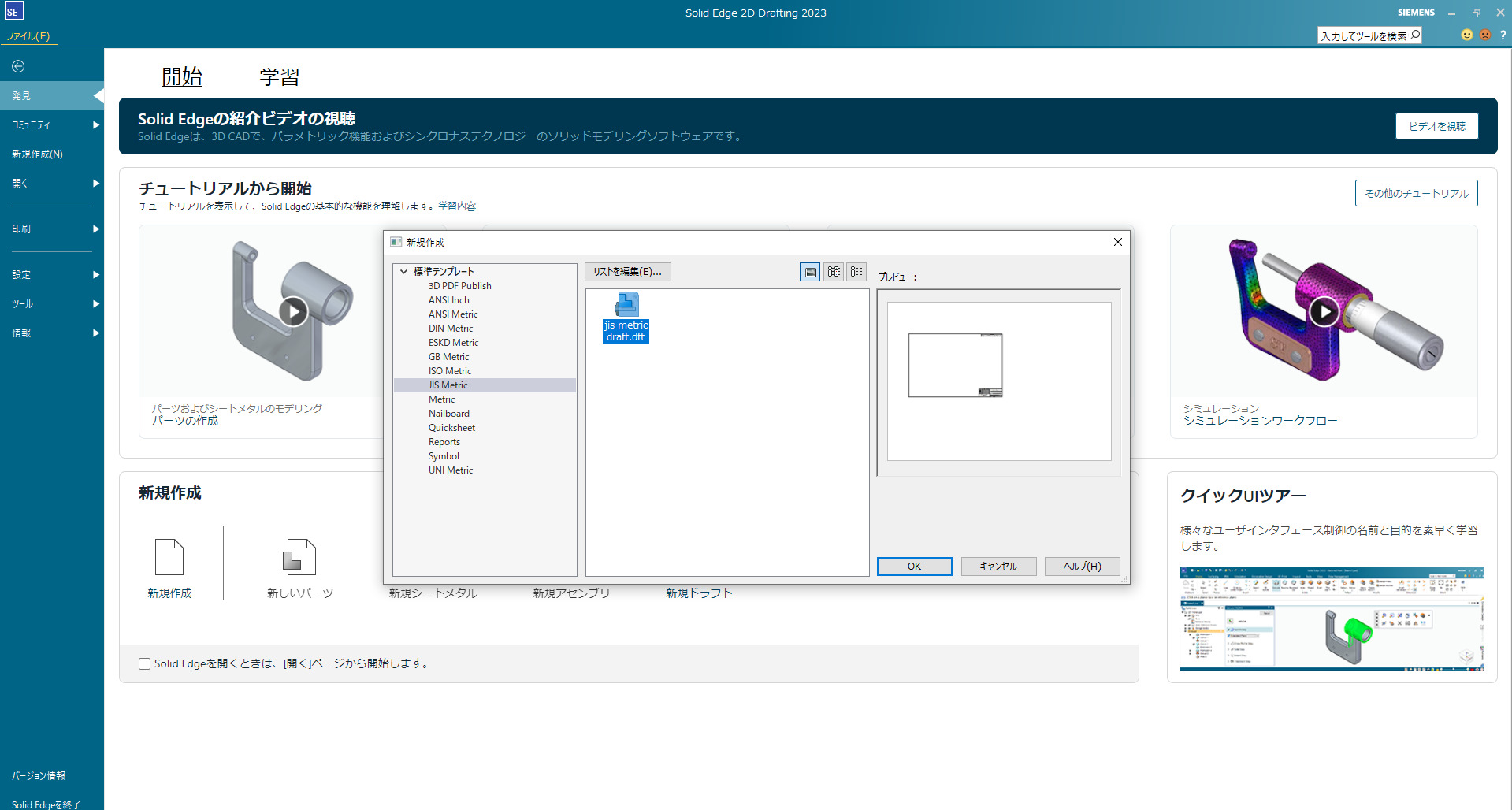Click the sad smiley feedback icon
Screen dimensions: 1512x810
pyautogui.click(x=1484, y=35)
